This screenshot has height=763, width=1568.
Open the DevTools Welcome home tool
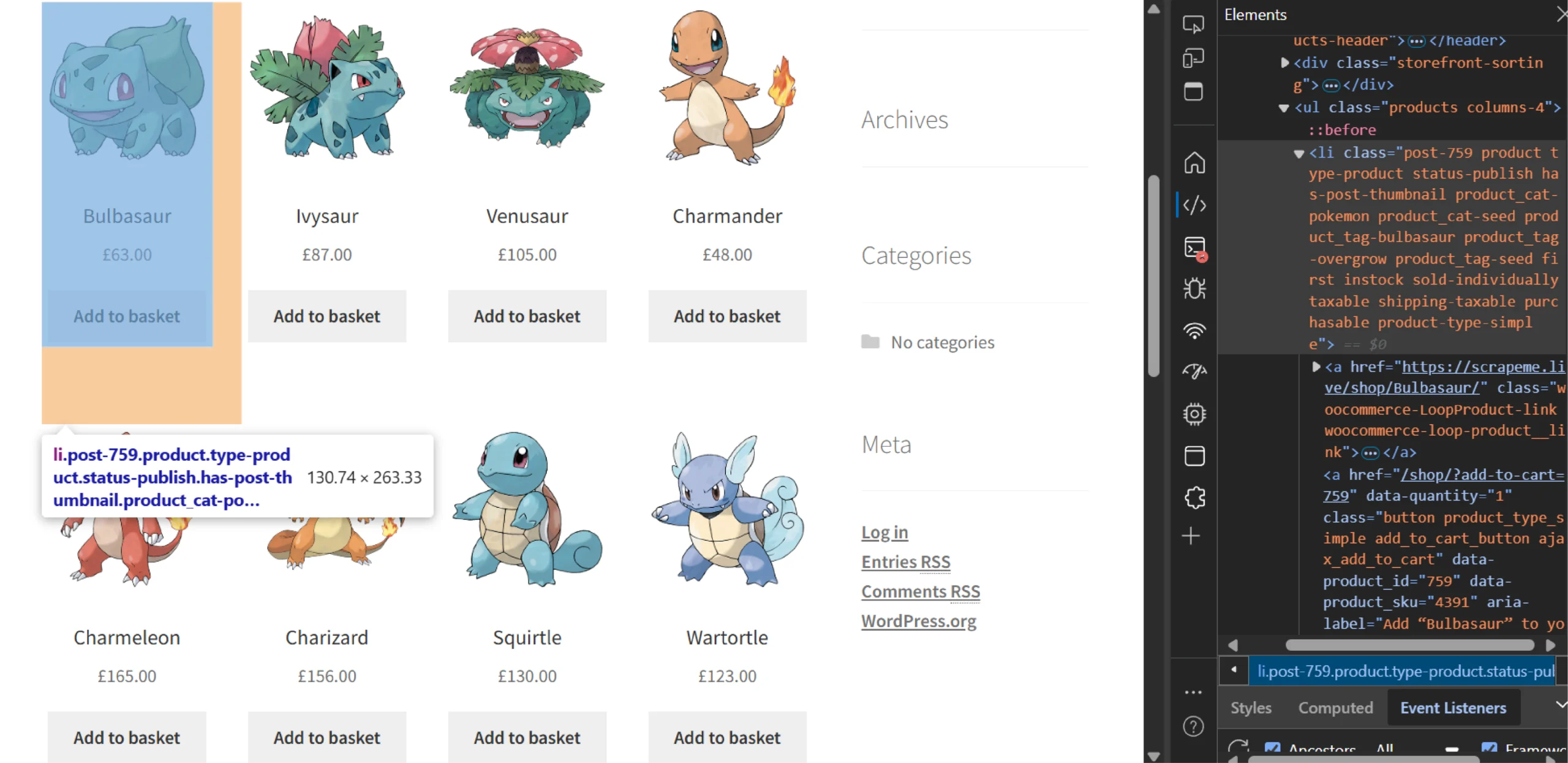(x=1194, y=163)
